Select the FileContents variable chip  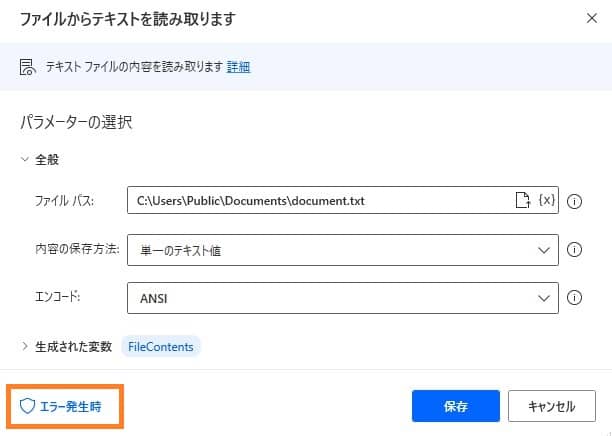click(x=161, y=347)
